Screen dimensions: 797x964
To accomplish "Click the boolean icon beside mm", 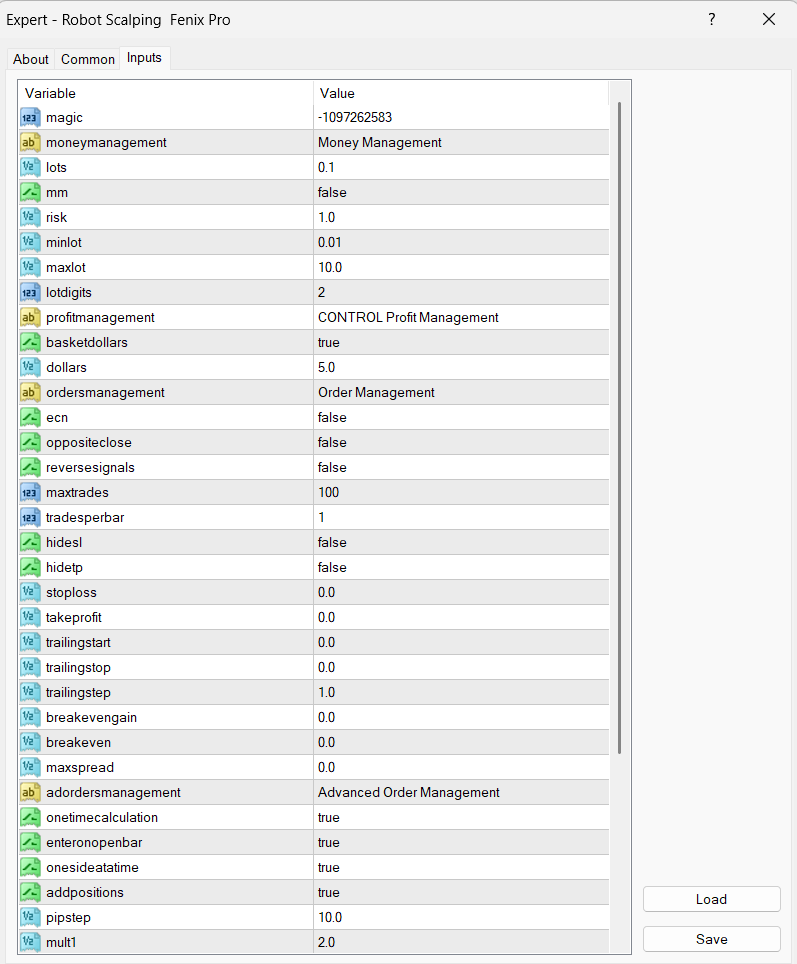I will [30, 192].
